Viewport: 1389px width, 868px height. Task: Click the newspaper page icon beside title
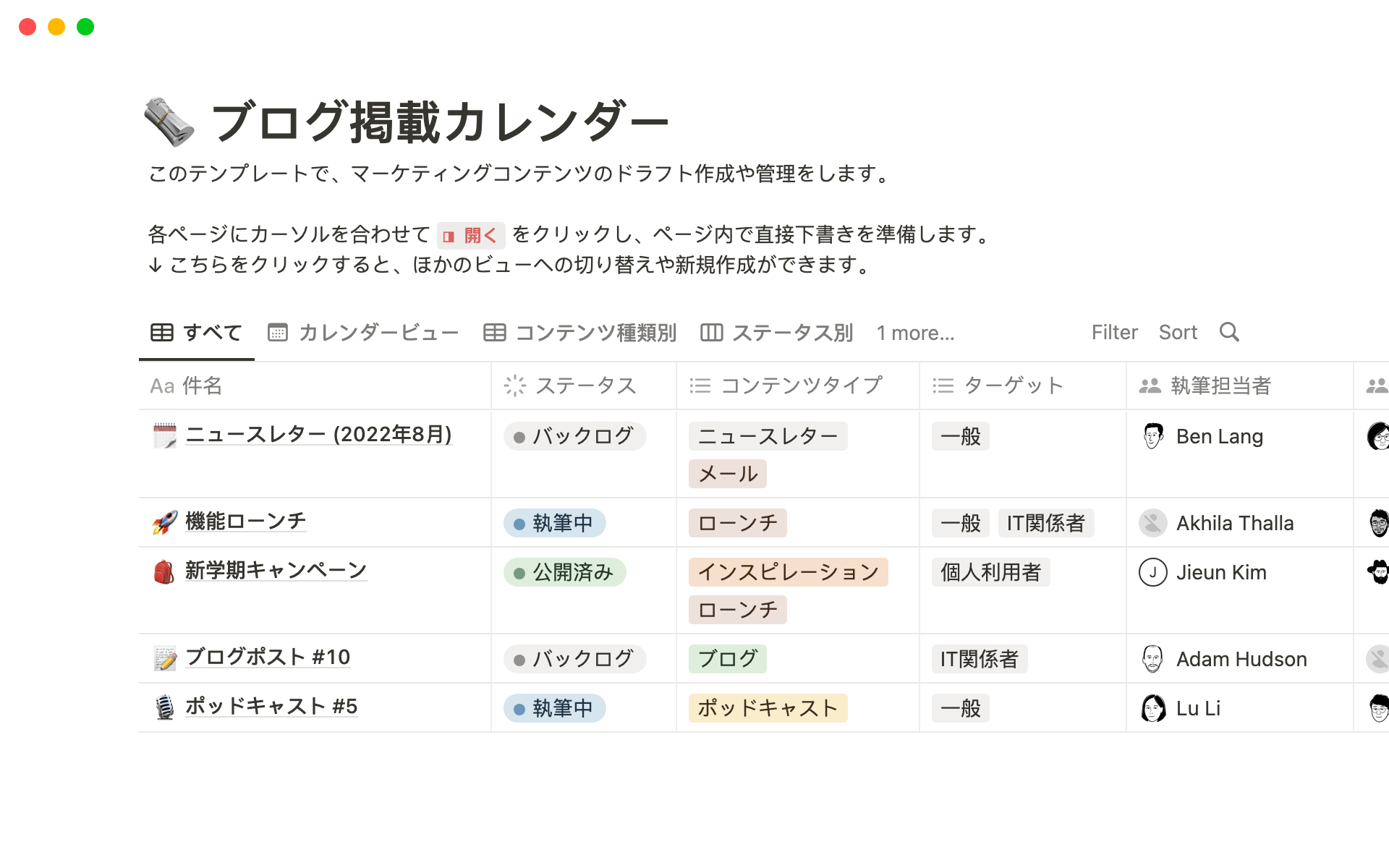coord(169,122)
